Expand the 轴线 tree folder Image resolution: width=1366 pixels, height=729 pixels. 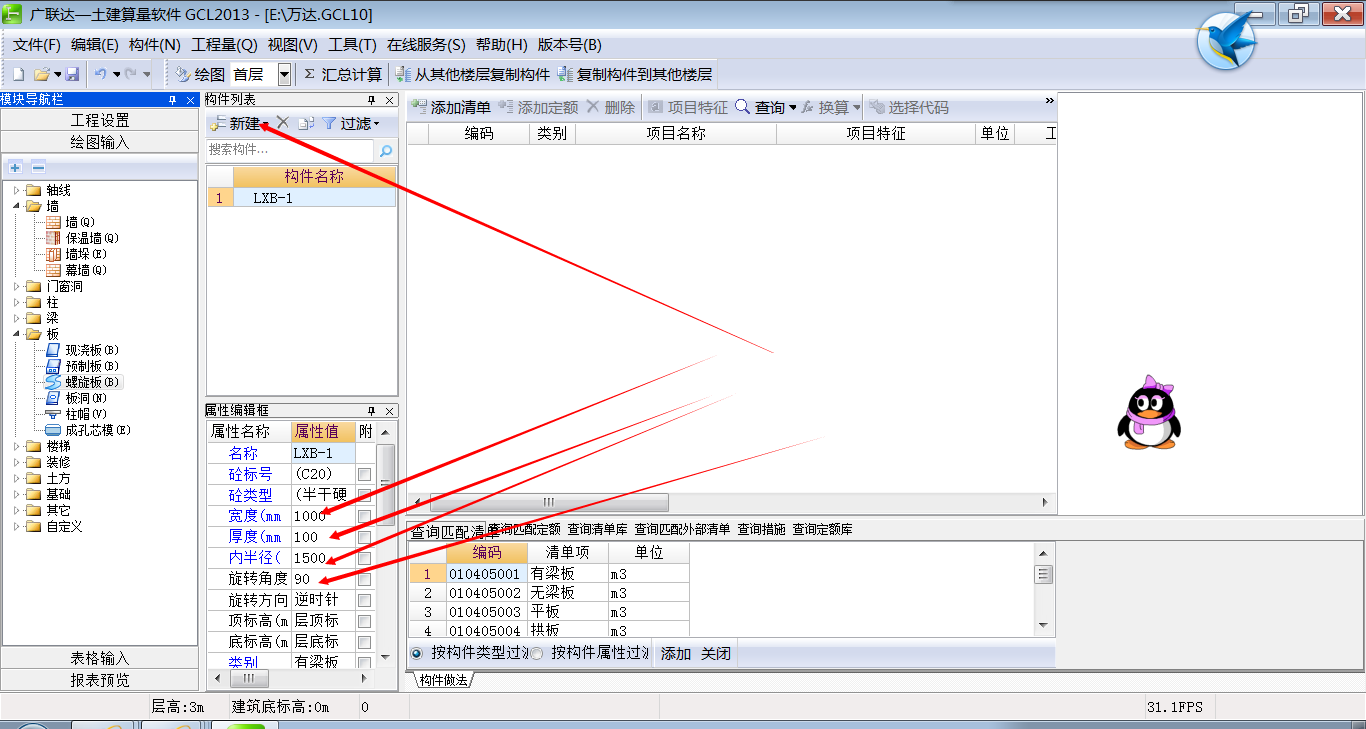[16, 190]
